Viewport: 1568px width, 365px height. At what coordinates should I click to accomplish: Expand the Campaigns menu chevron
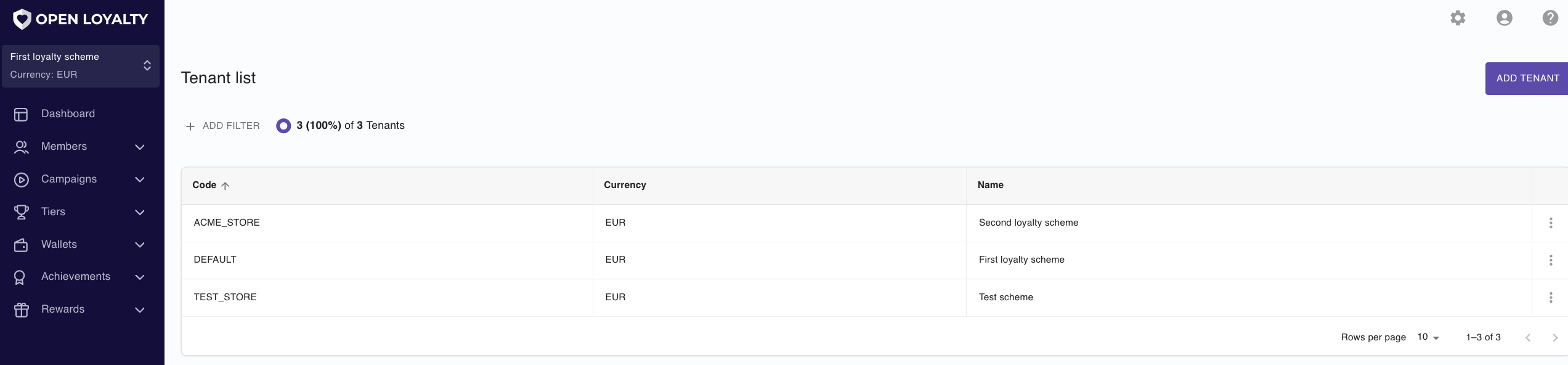pos(140,179)
